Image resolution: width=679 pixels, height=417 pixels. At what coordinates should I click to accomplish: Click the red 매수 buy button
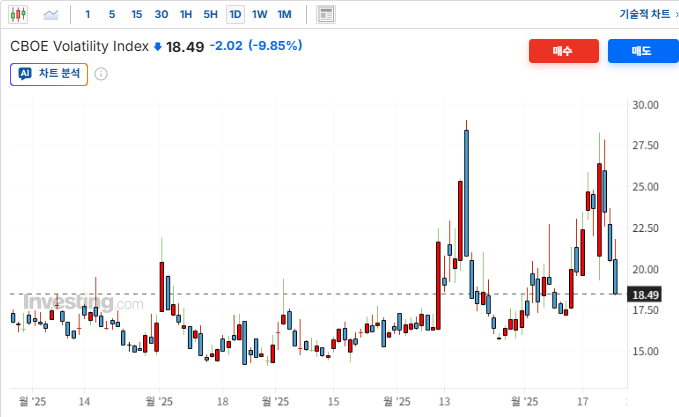[x=564, y=51]
